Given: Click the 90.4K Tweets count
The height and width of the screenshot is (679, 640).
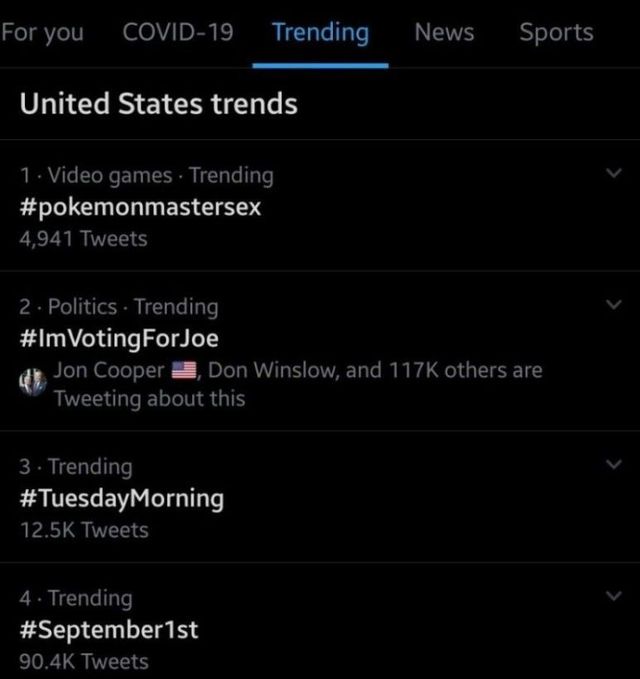Looking at the screenshot, I should tap(83, 661).
